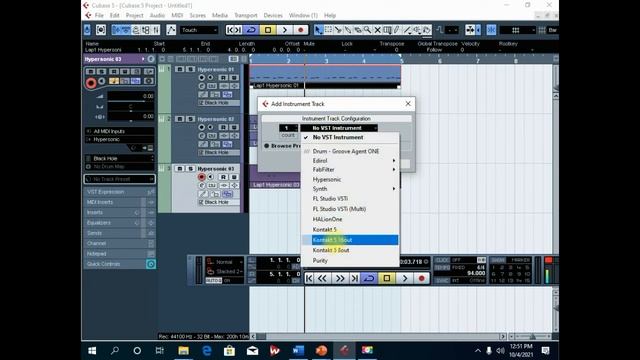Viewport: 640px width, 360px height.
Task: Choose FL Studio VSTi (Multi) entry
Action: [350, 209]
